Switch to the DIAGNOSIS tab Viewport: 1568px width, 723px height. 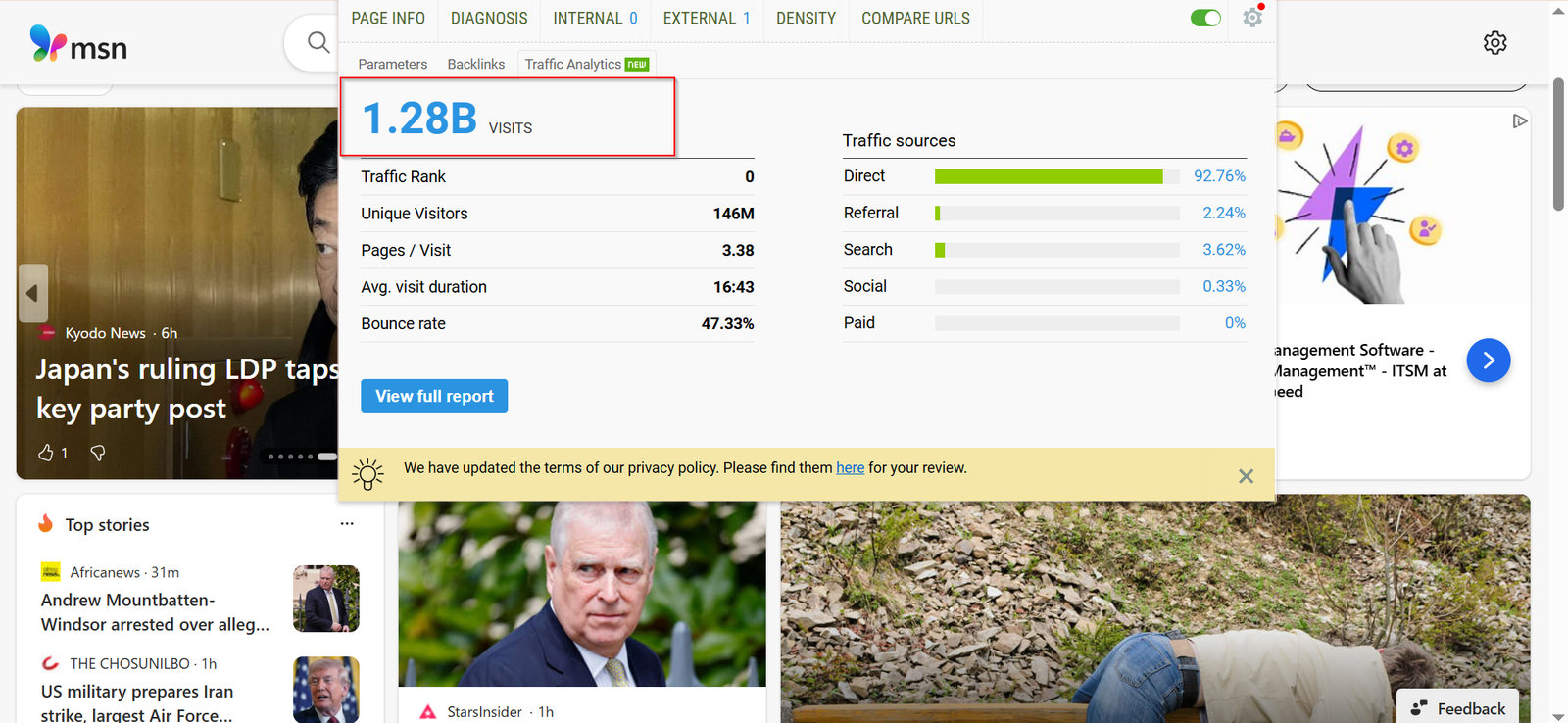coord(489,19)
